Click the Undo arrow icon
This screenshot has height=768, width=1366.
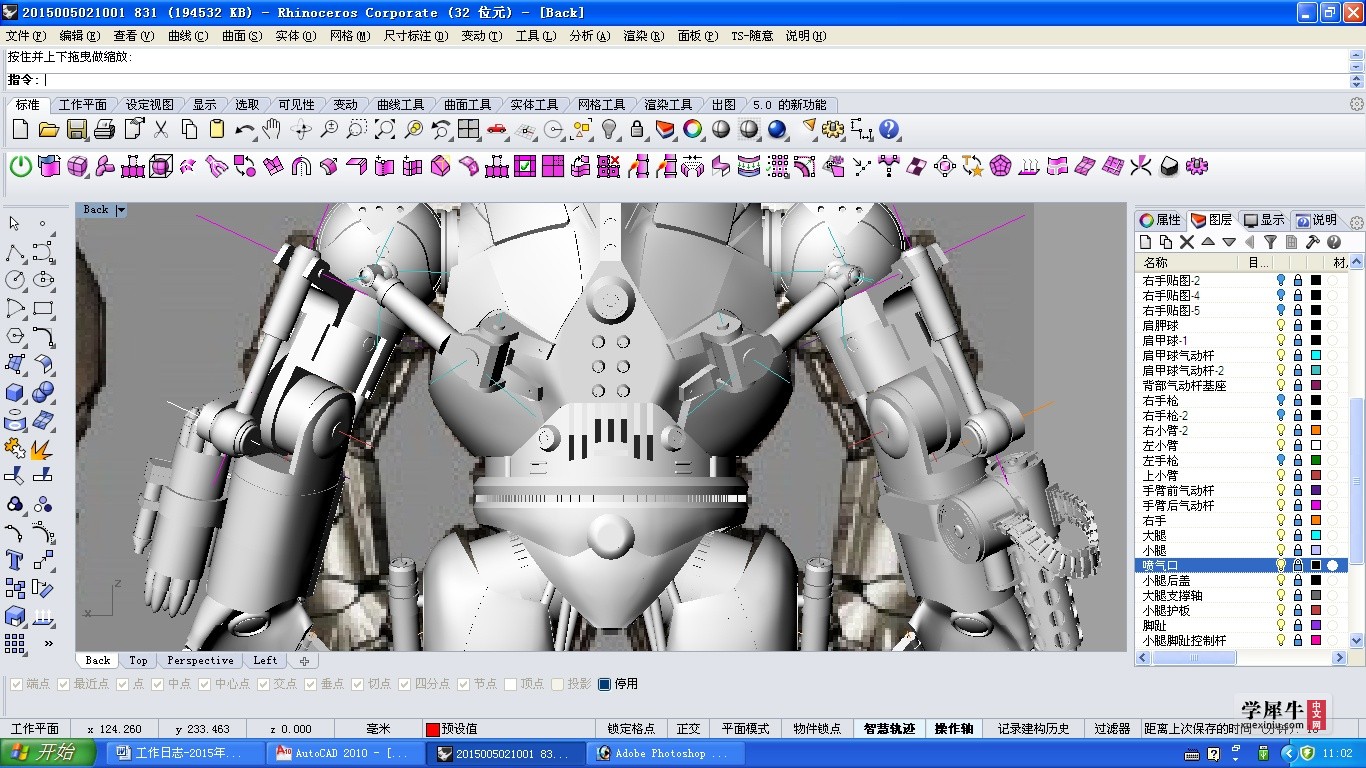pos(245,129)
